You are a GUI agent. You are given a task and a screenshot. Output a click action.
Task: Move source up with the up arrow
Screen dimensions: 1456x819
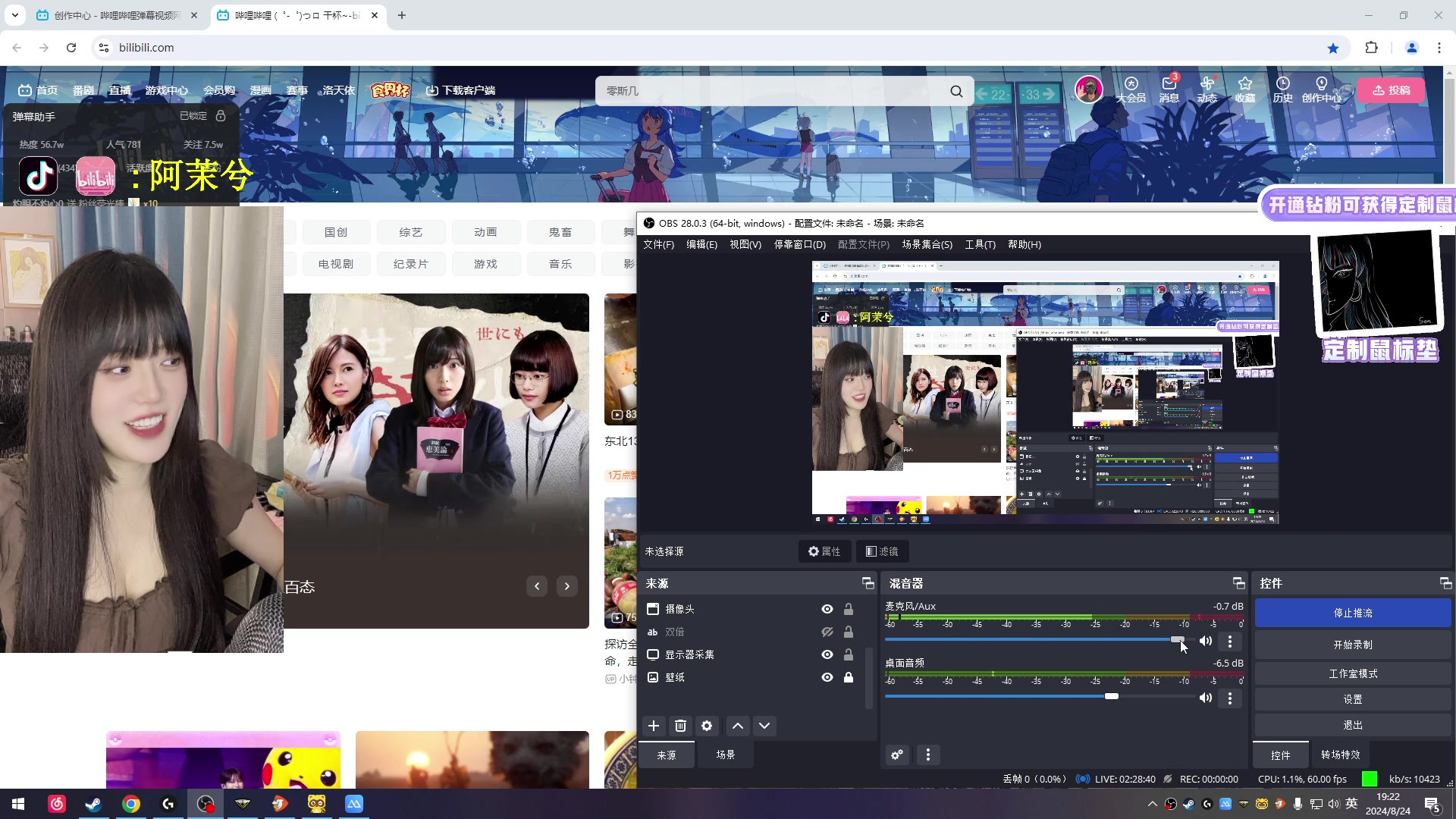tap(737, 726)
